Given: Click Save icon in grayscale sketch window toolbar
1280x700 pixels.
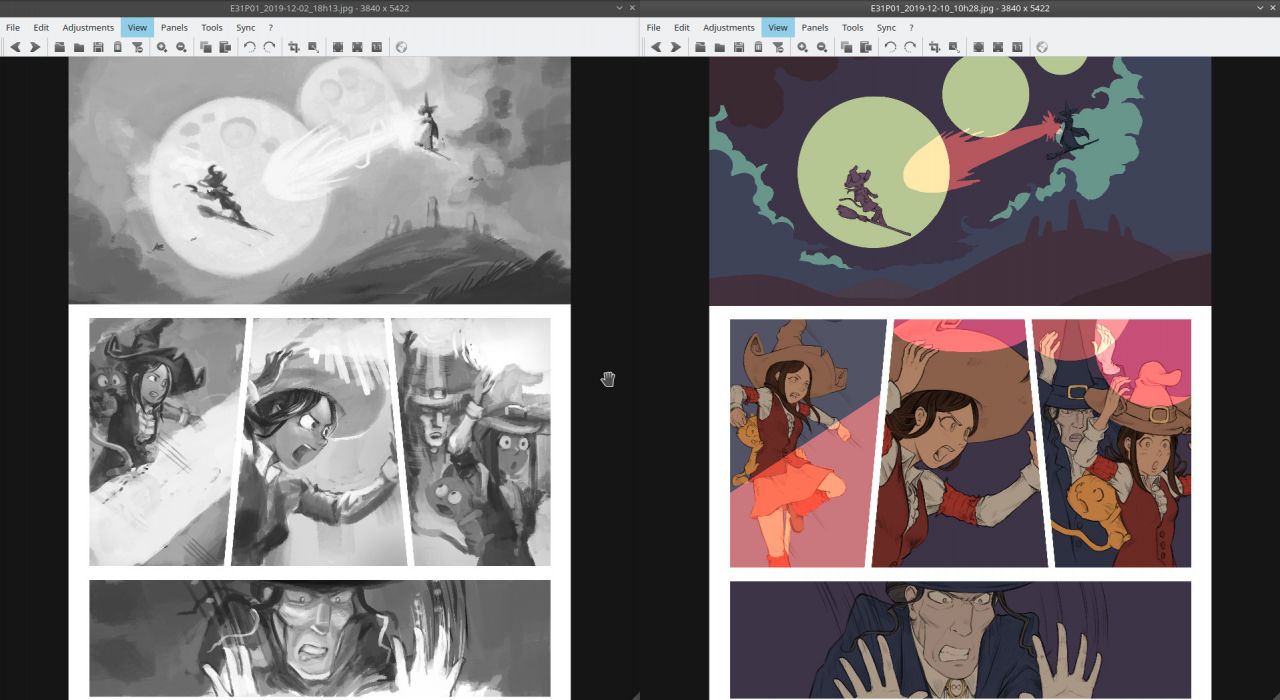Looking at the screenshot, I should [98, 47].
